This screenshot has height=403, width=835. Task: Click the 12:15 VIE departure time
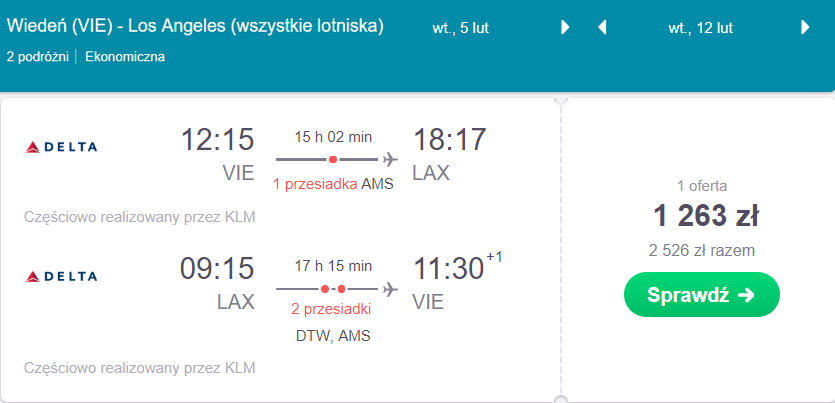217,154
